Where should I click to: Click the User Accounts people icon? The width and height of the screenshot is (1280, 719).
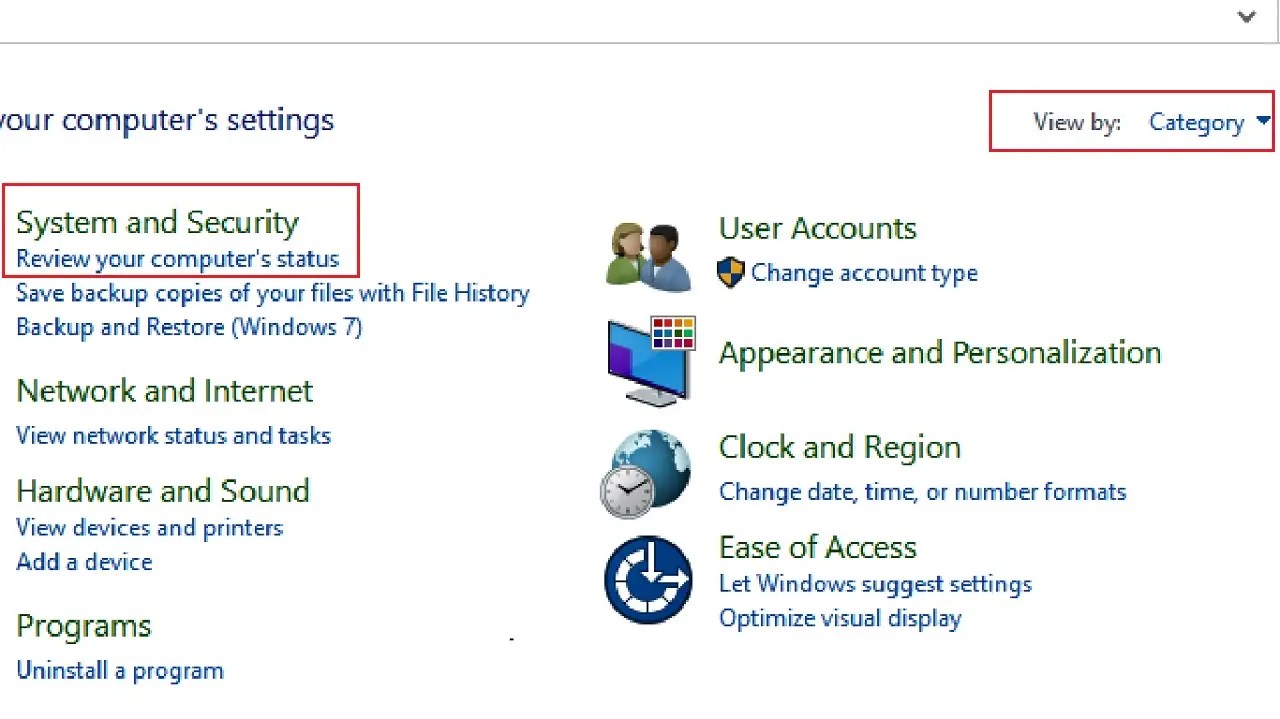point(649,256)
